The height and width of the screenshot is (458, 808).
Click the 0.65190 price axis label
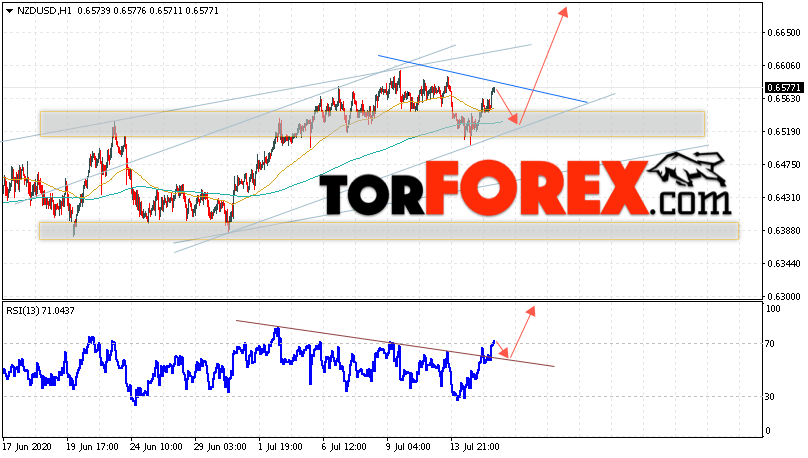[x=784, y=131]
